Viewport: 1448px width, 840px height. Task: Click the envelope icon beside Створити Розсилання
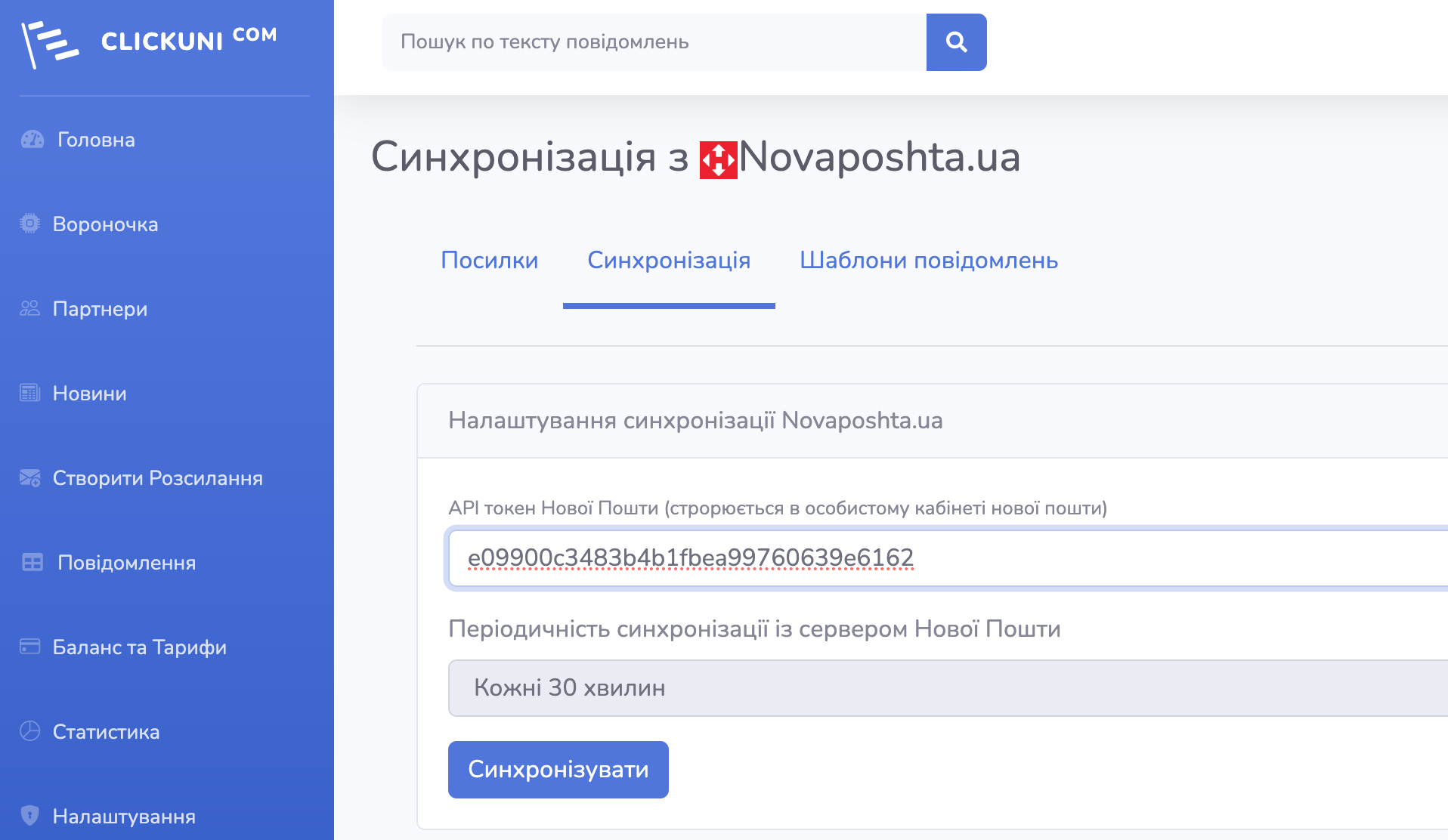click(x=30, y=477)
